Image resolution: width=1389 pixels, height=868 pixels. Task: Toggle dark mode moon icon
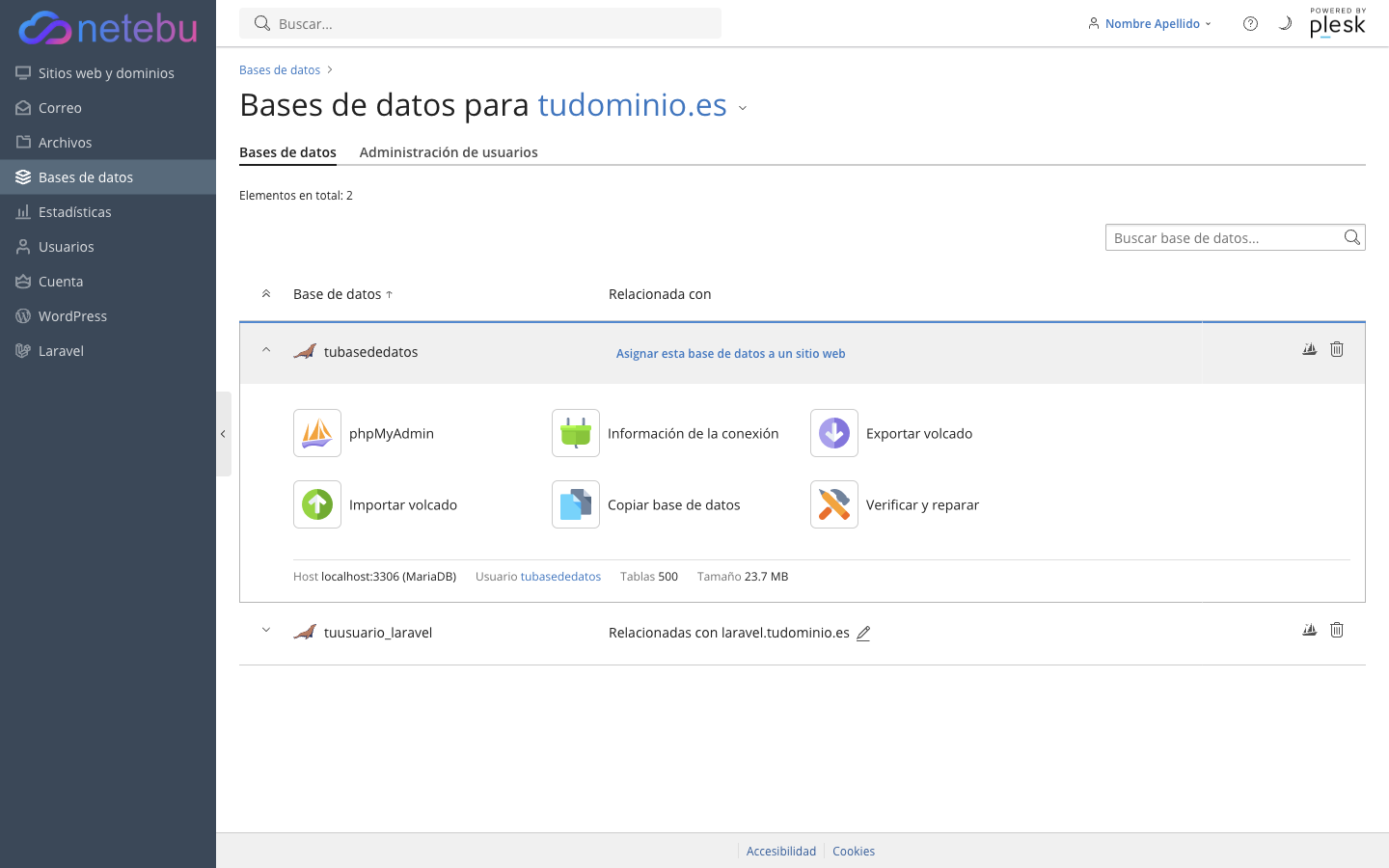pyautogui.click(x=1285, y=23)
